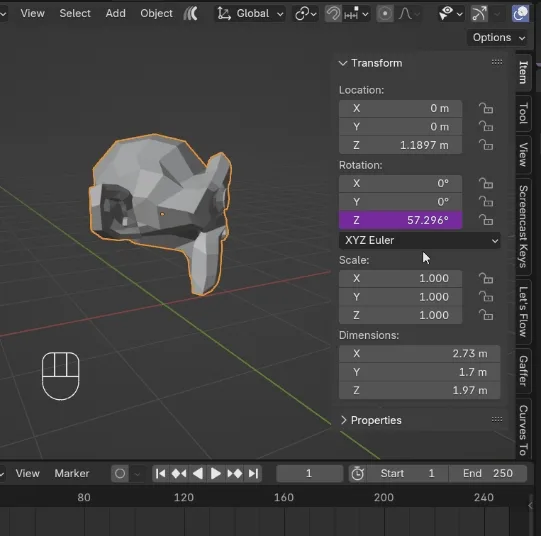Open the Select menu
The image size is (541, 536).
tap(75, 13)
